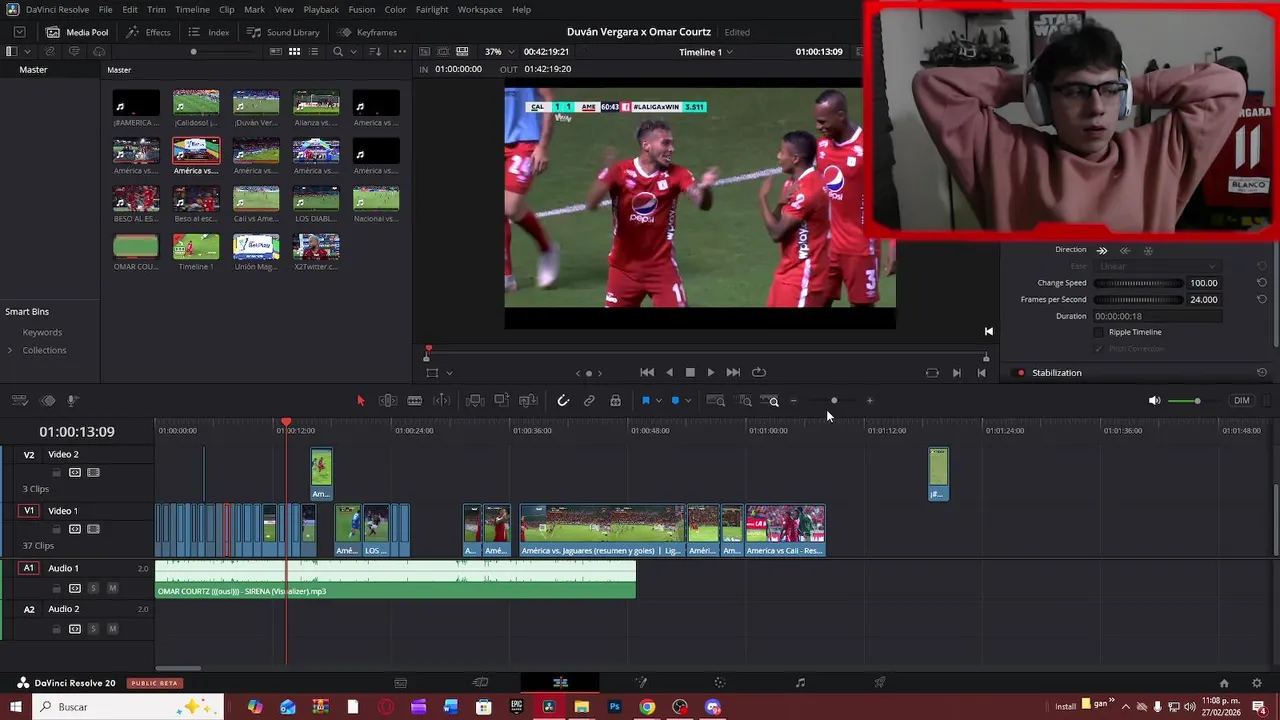Open Timeline View Options icon
The width and height of the screenshot is (1280, 720).
tap(19, 401)
